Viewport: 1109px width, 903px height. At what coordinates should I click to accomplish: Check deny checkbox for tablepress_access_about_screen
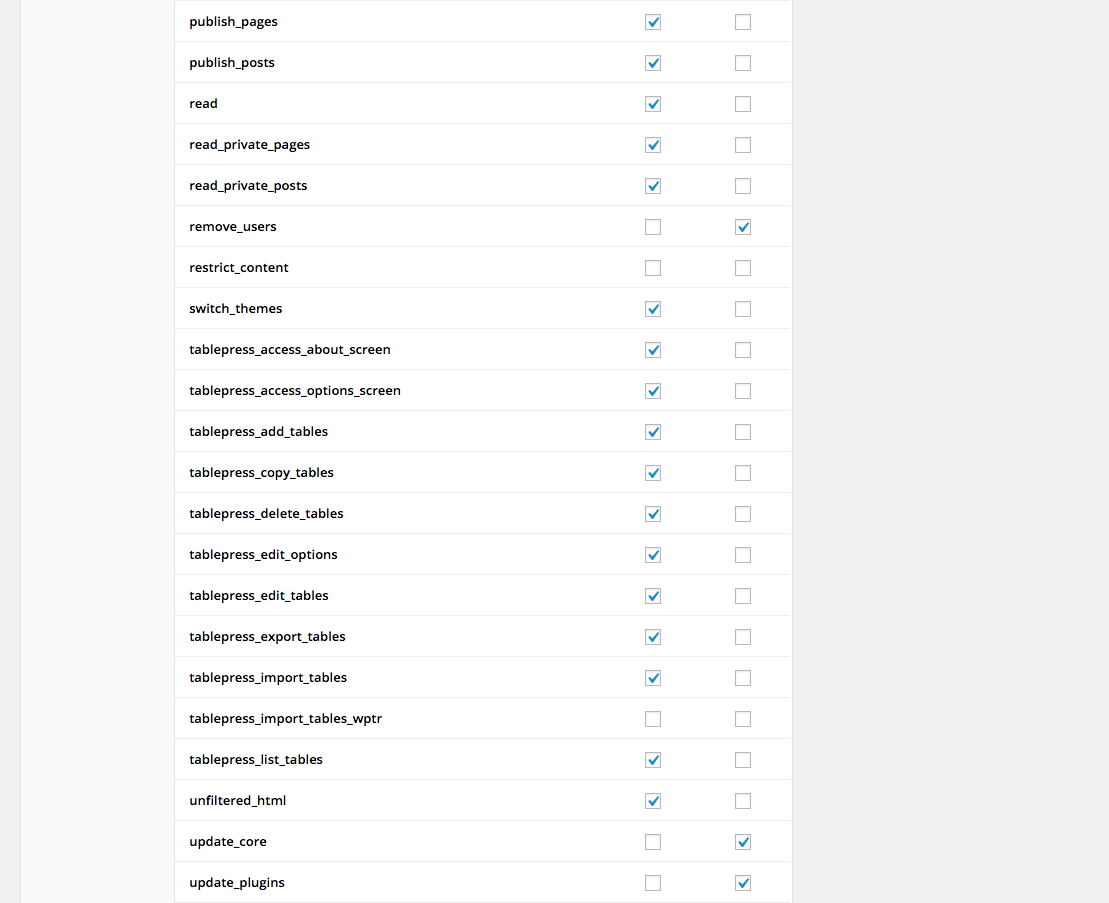coord(743,350)
